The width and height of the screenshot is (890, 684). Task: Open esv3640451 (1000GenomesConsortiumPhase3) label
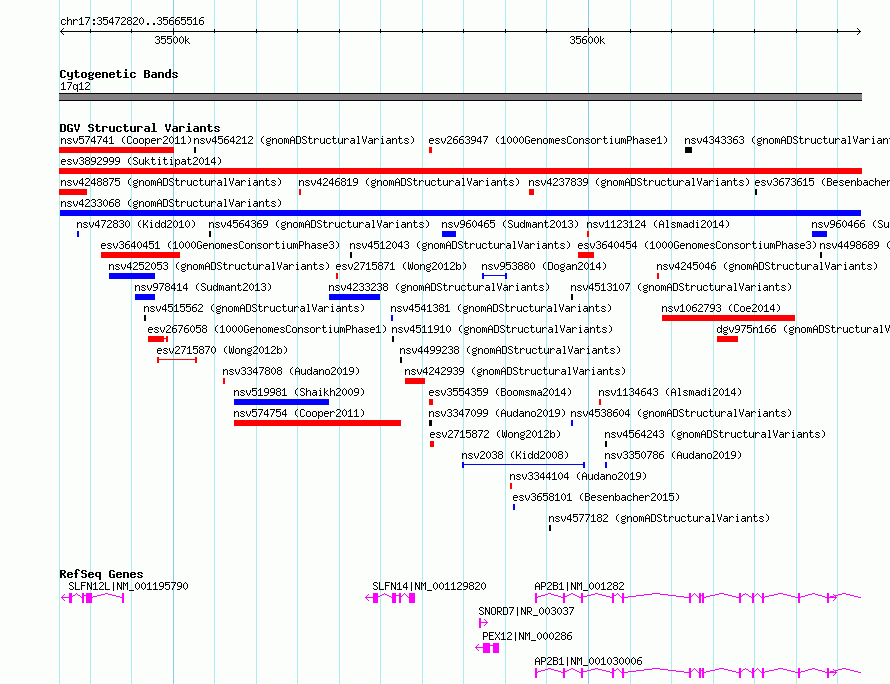tap(220, 245)
